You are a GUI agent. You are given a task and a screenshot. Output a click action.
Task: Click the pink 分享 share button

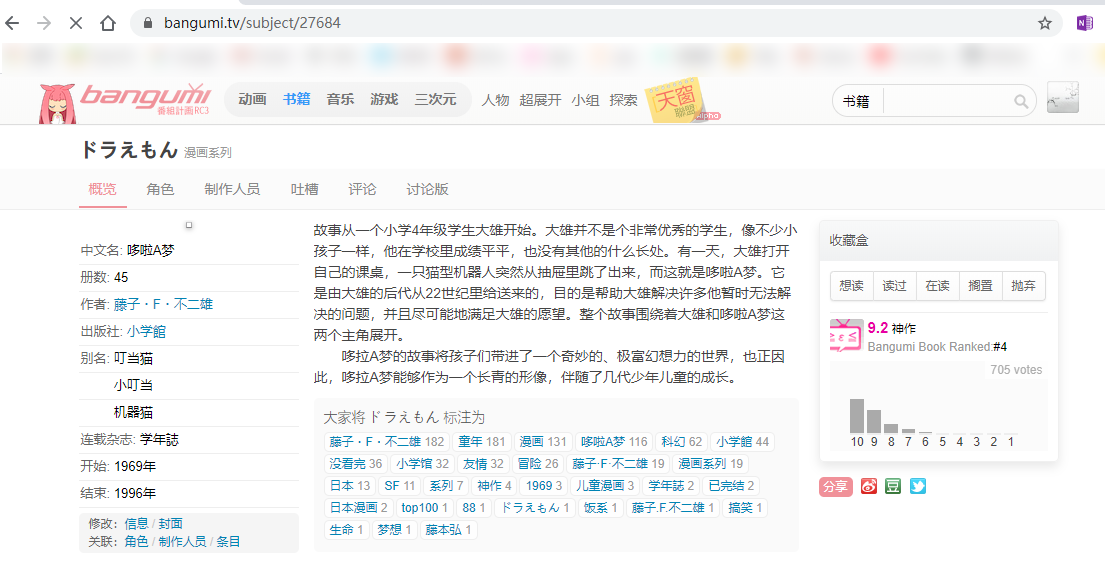pyautogui.click(x=836, y=487)
